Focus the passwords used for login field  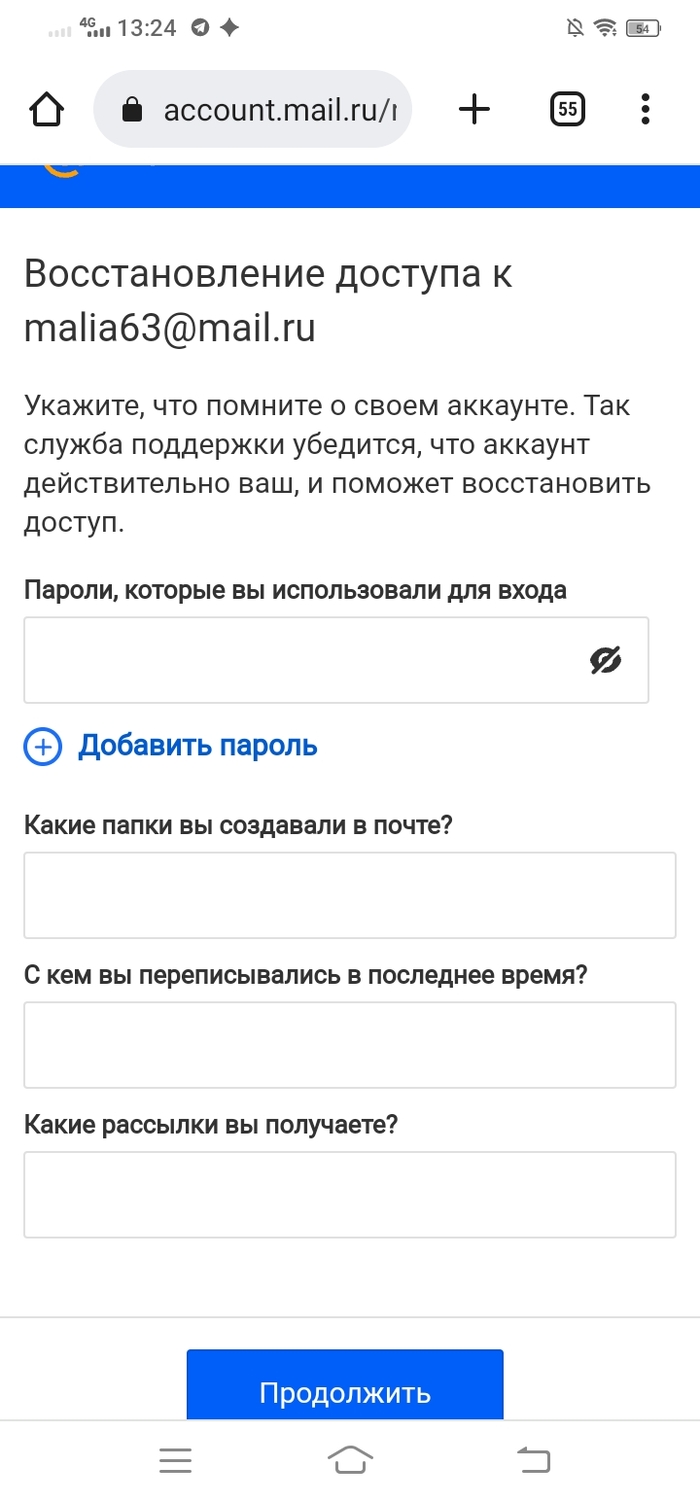tap(300, 660)
